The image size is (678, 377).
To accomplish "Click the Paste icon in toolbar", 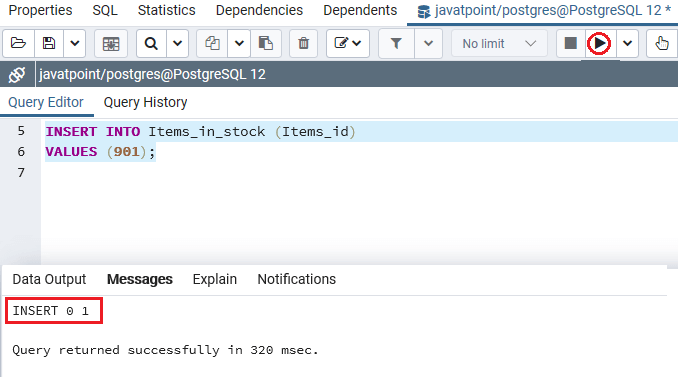I will (265, 43).
